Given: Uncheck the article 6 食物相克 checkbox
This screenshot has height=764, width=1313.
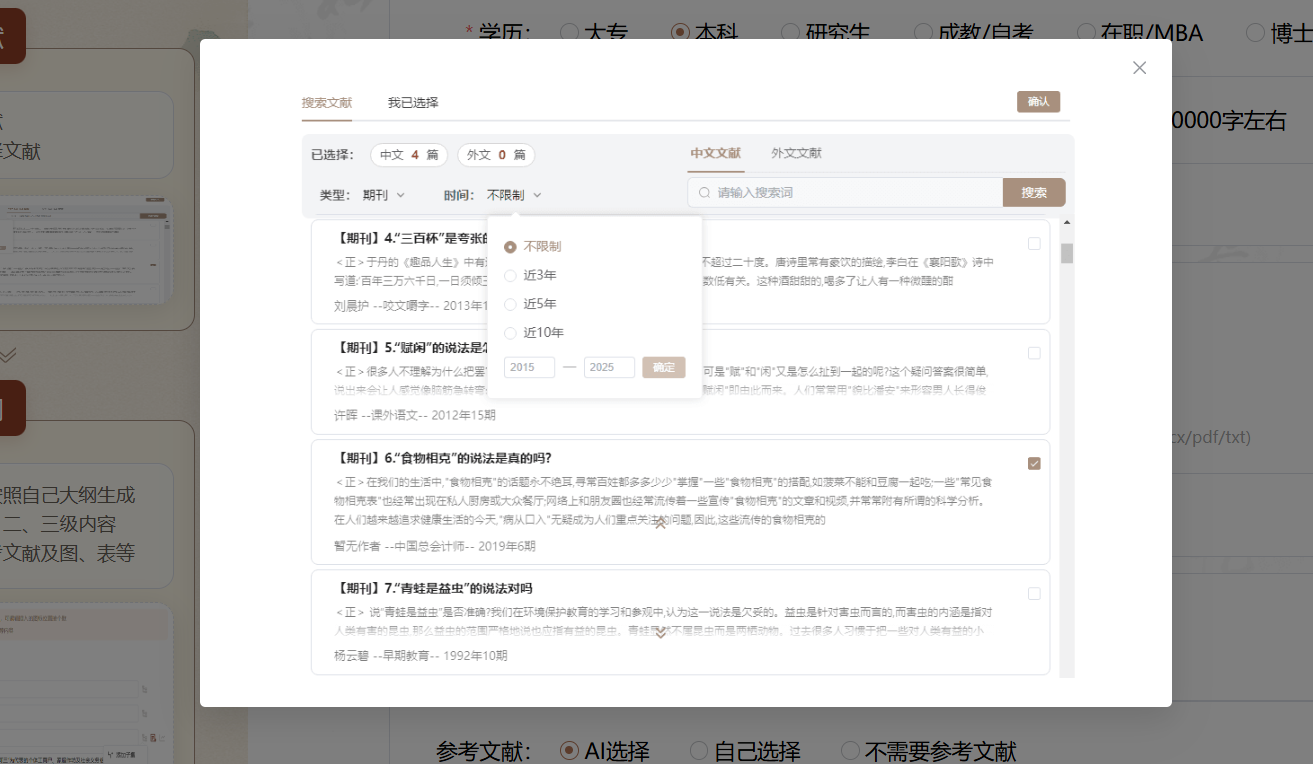Looking at the screenshot, I should click(1034, 463).
